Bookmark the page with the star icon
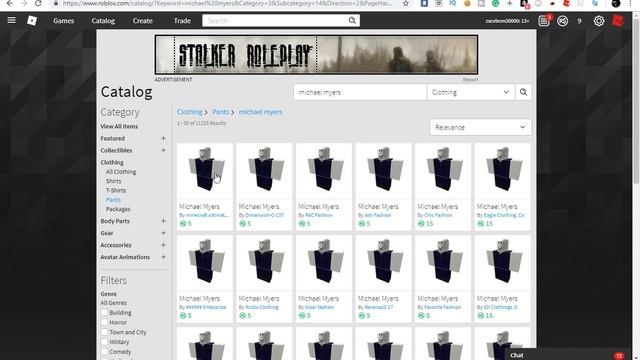The width and height of the screenshot is (640, 360). (406, 4)
